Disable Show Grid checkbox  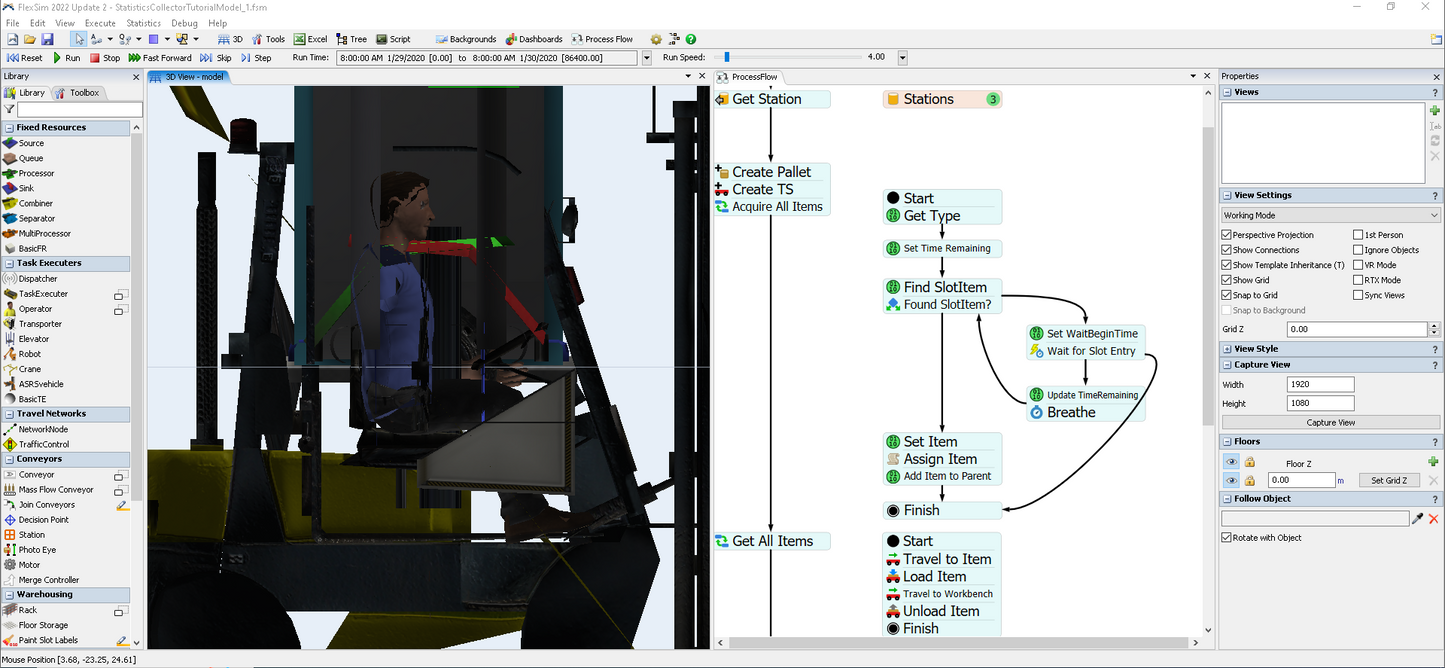1227,280
